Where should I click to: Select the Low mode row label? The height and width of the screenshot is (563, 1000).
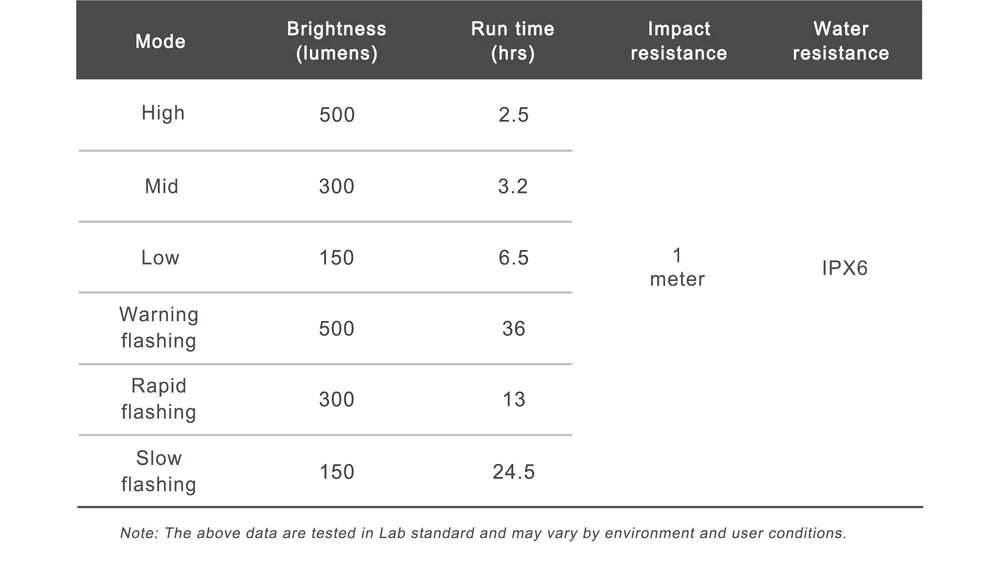click(x=160, y=258)
